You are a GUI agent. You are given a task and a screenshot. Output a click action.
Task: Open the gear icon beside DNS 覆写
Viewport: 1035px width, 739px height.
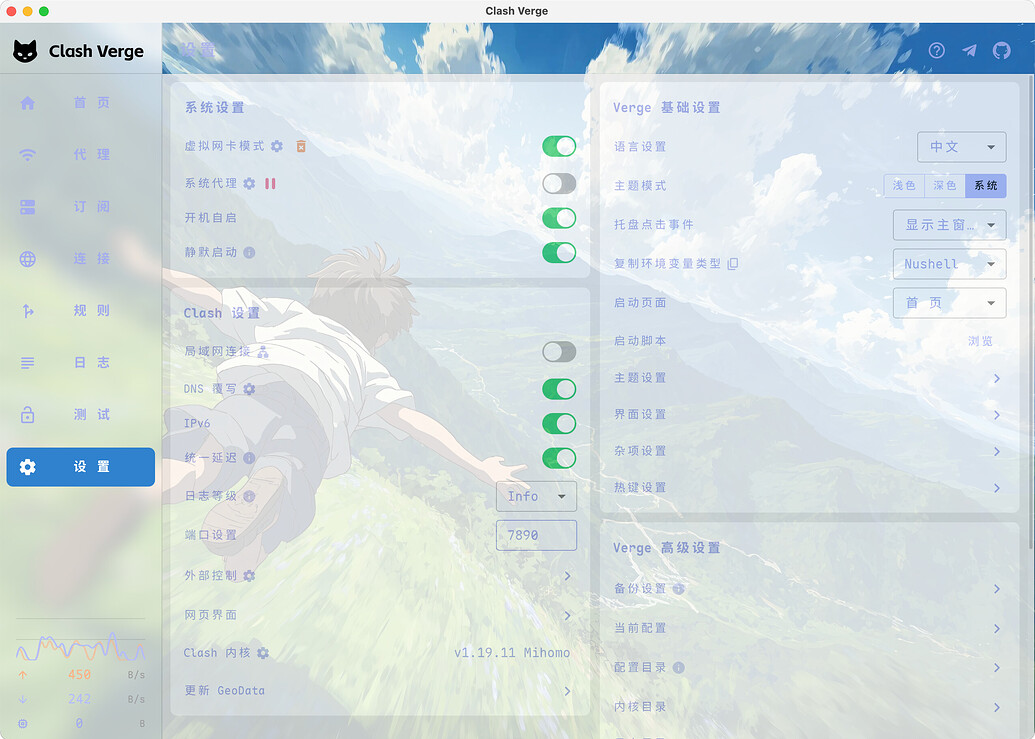(249, 389)
